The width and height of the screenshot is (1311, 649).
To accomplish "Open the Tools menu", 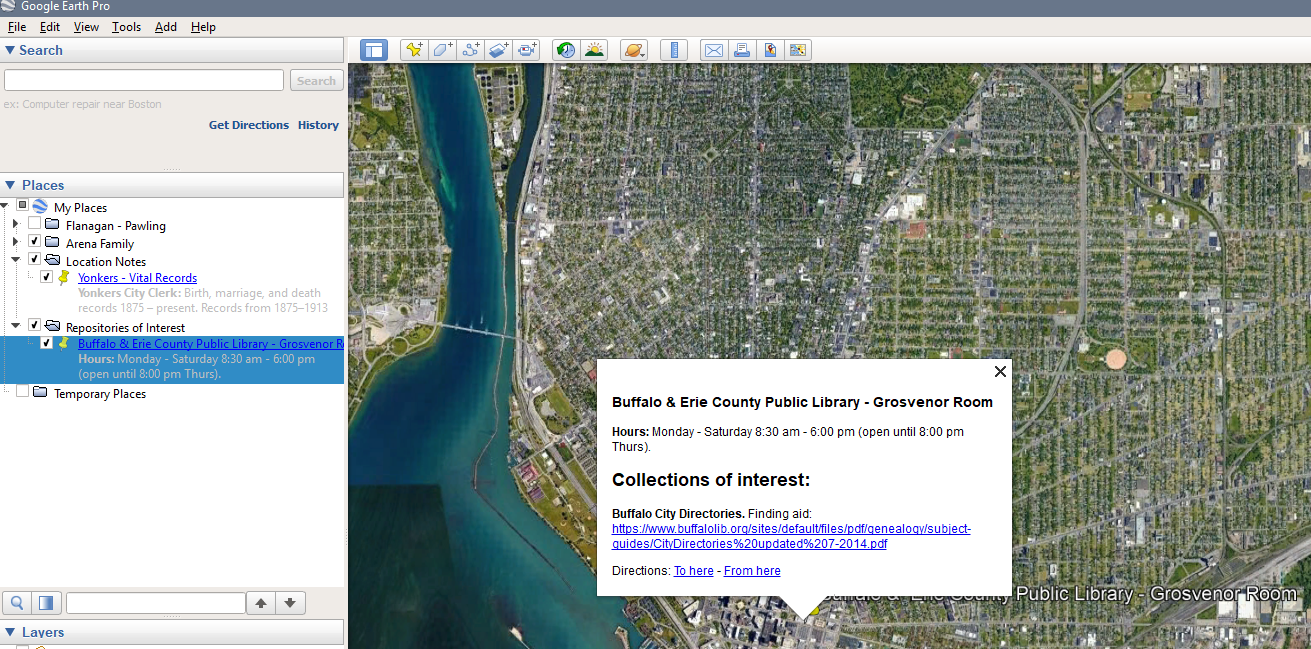I will click(x=126, y=27).
